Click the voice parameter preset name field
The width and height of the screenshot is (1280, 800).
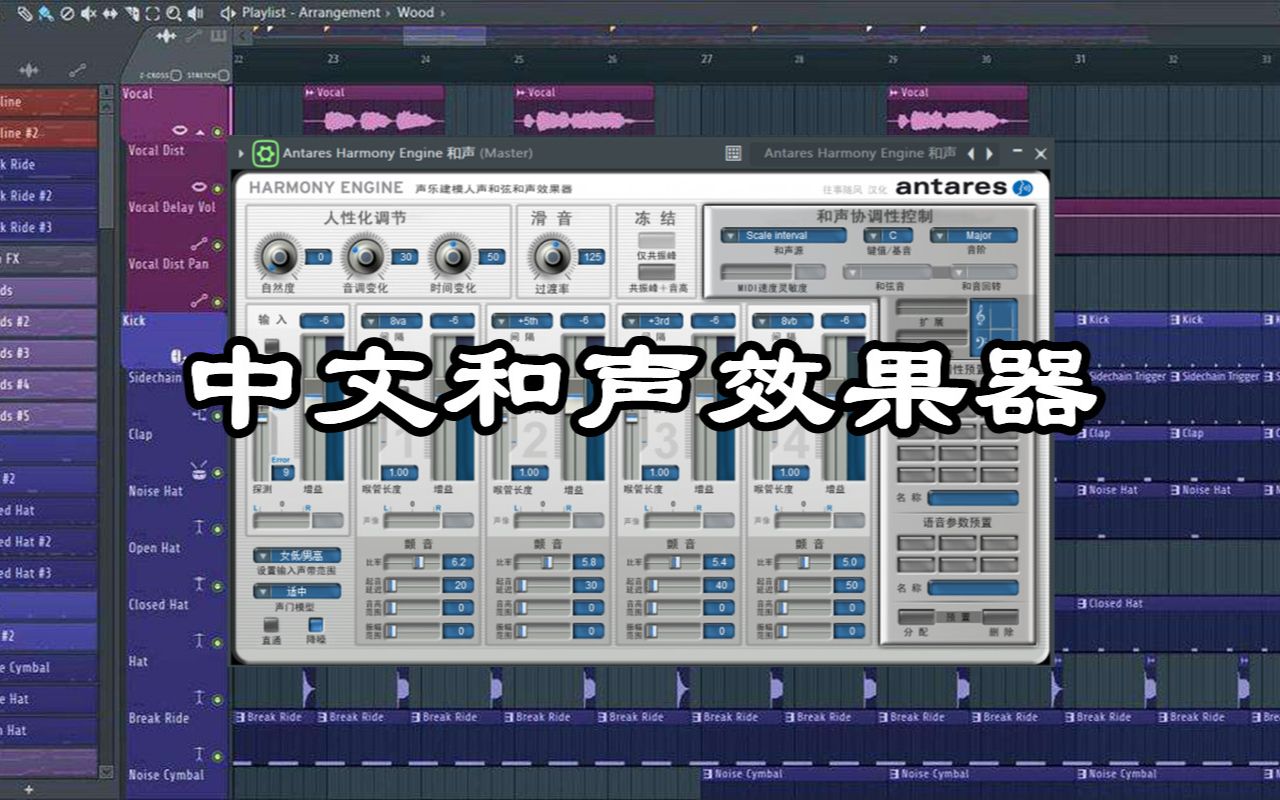972,588
